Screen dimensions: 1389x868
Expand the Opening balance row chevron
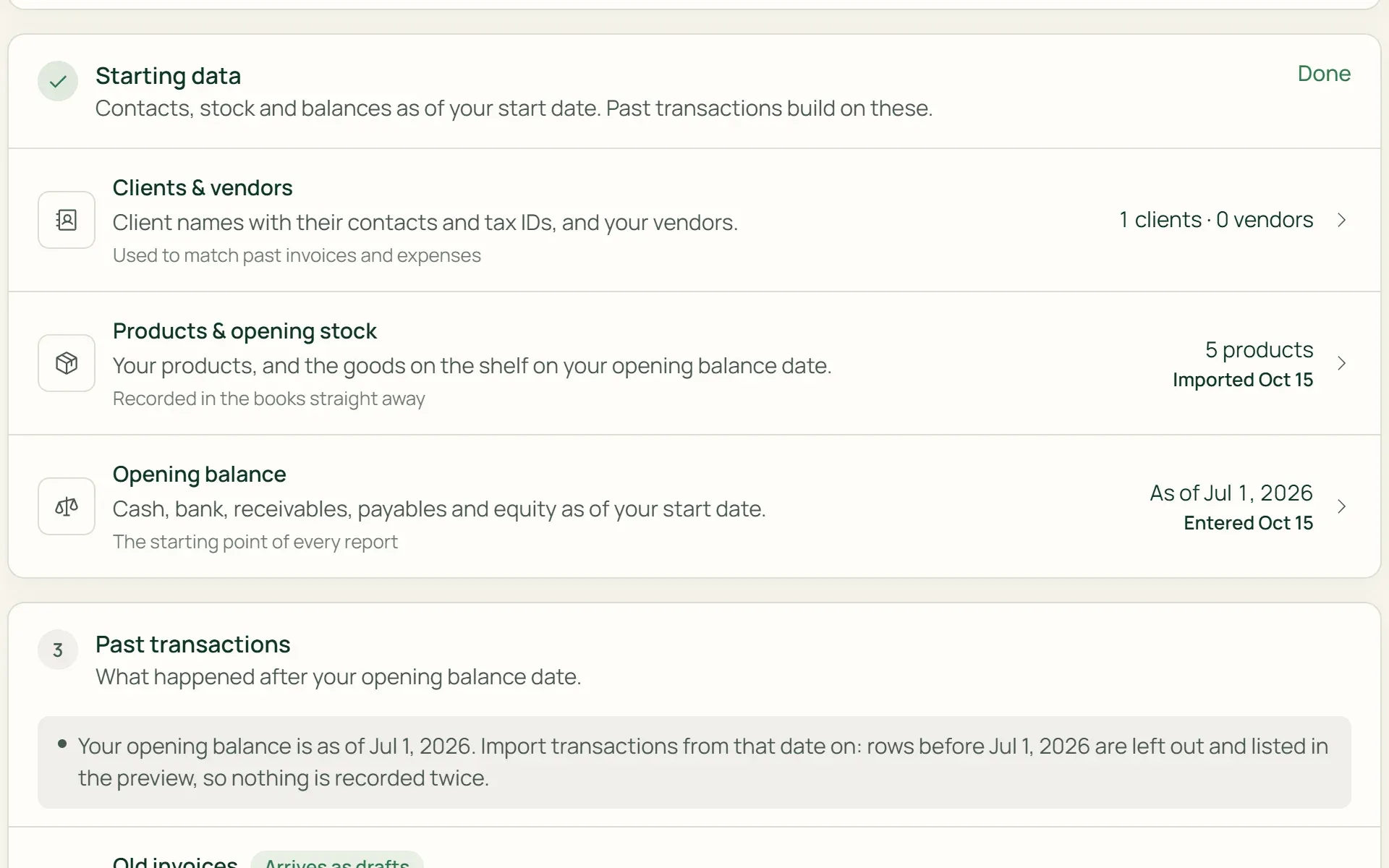[x=1342, y=506]
